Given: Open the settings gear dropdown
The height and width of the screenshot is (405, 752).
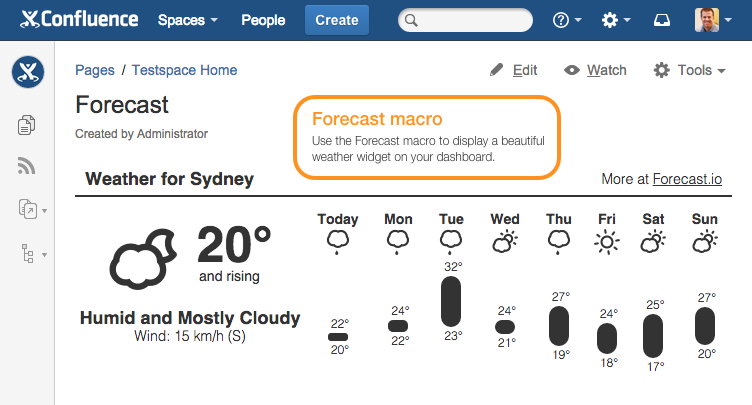Looking at the screenshot, I should (x=615, y=20).
